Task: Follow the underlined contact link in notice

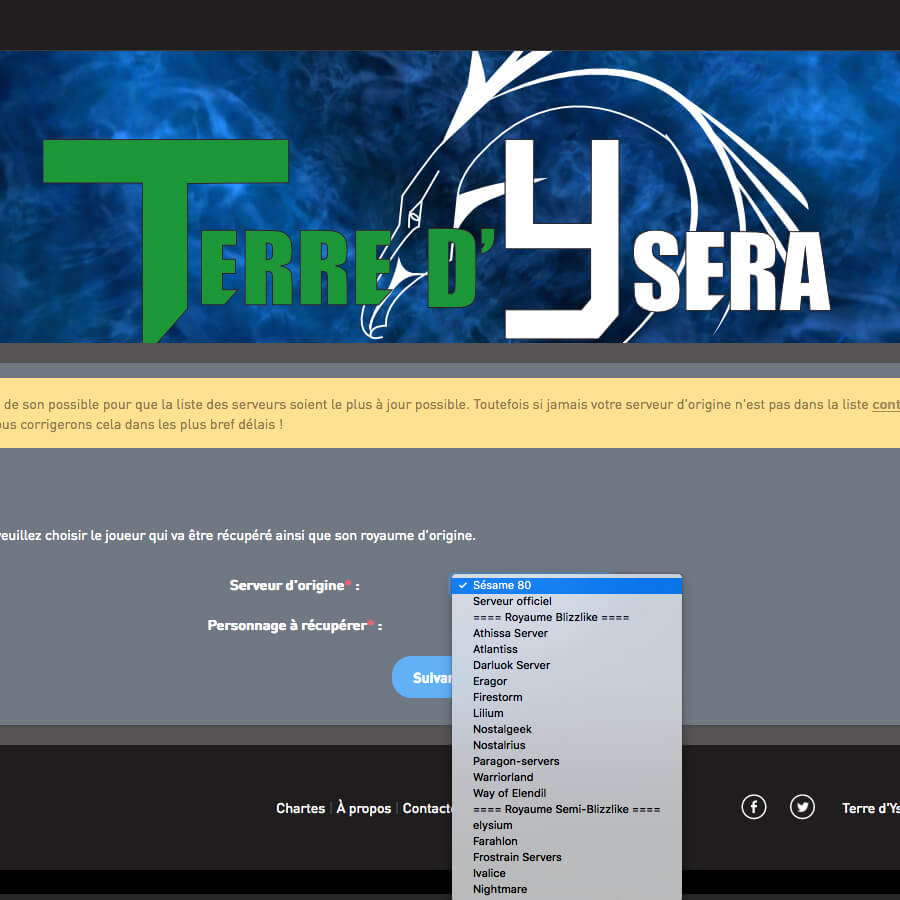Action: pos(886,405)
